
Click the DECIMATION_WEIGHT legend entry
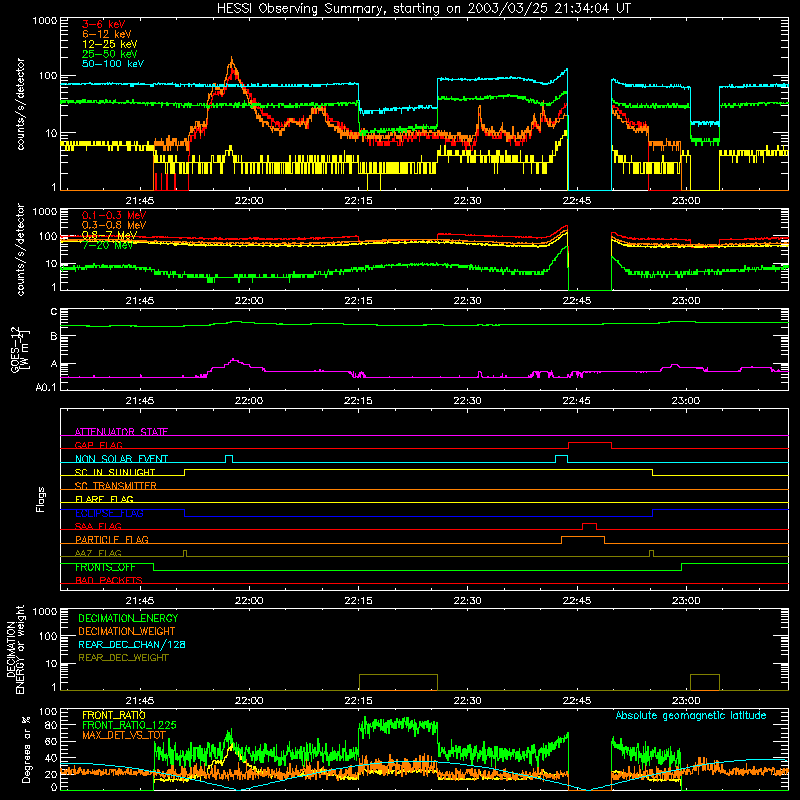pyautogui.click(x=127, y=631)
